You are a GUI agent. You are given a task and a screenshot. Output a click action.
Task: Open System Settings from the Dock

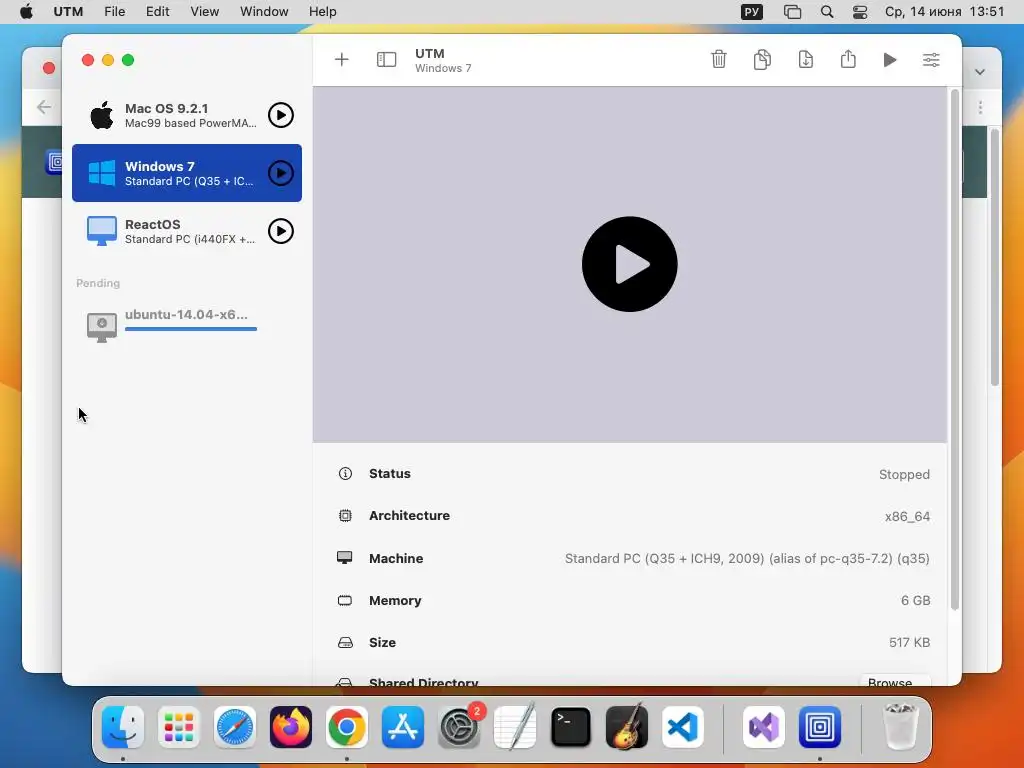click(459, 727)
